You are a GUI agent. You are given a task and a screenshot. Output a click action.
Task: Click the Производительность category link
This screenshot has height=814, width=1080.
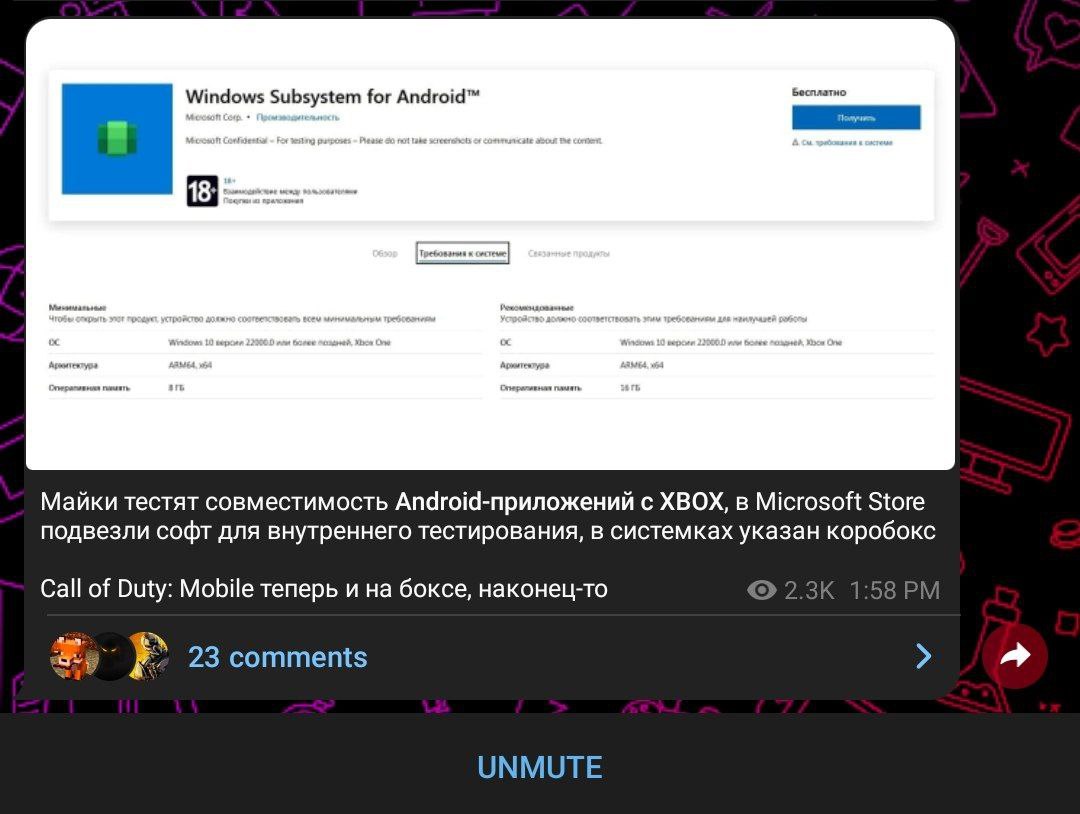tap(298, 118)
